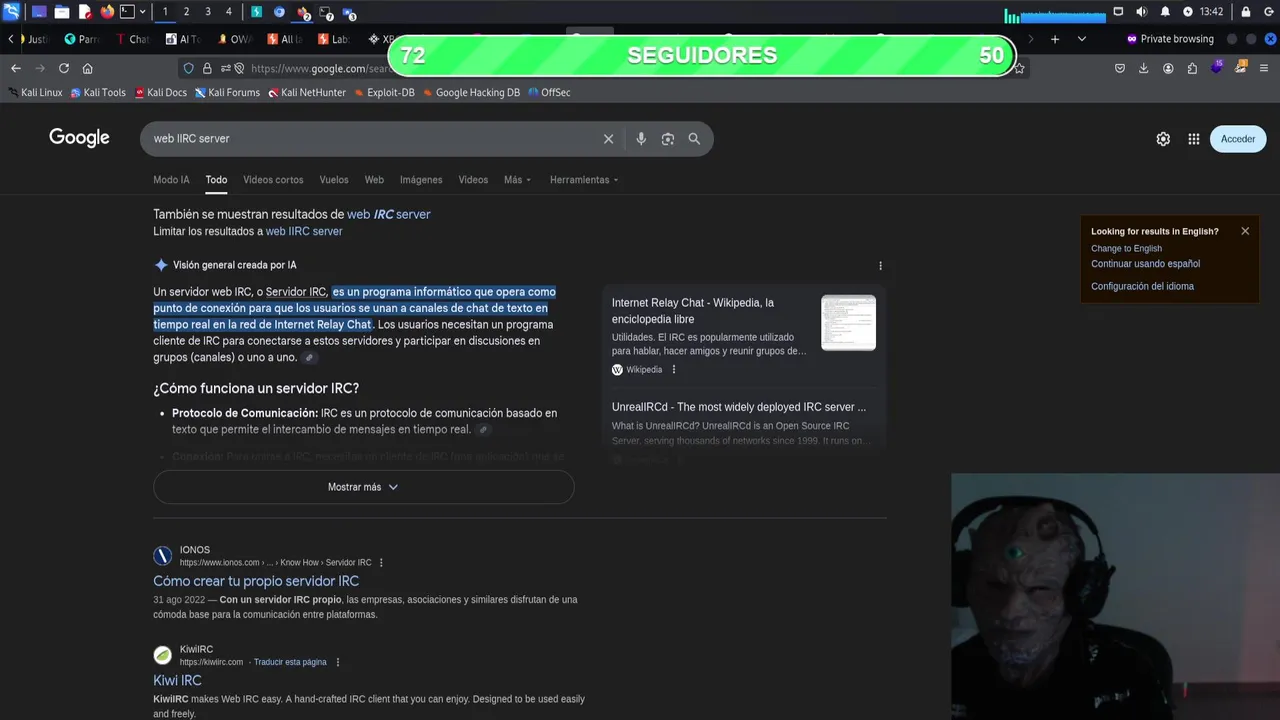The image size is (1280, 720).
Task: Open the Internet Relay Chat Wikipedia card
Action: click(x=693, y=310)
